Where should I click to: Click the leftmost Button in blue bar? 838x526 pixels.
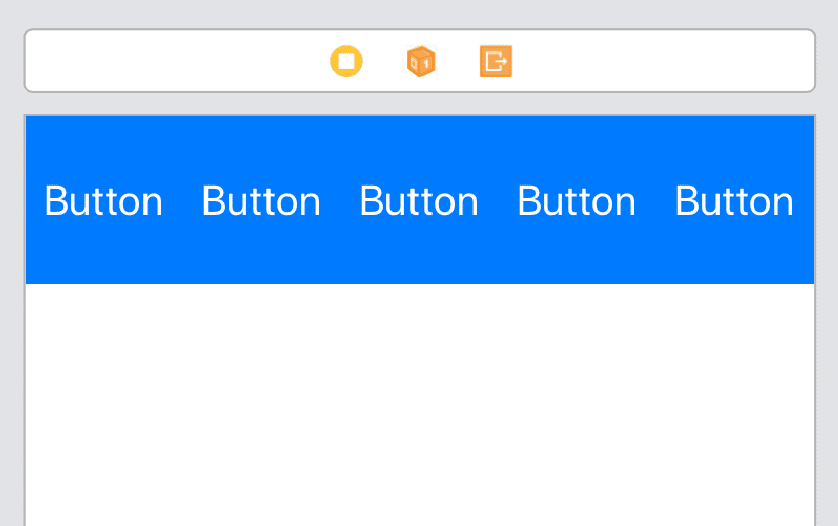[x=104, y=202]
